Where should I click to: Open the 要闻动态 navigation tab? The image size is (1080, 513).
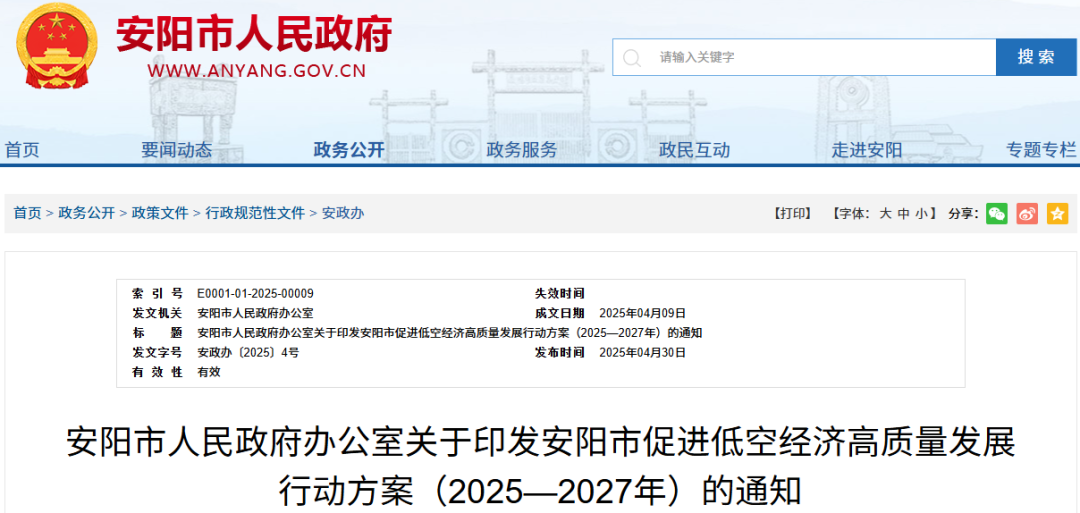click(176, 150)
